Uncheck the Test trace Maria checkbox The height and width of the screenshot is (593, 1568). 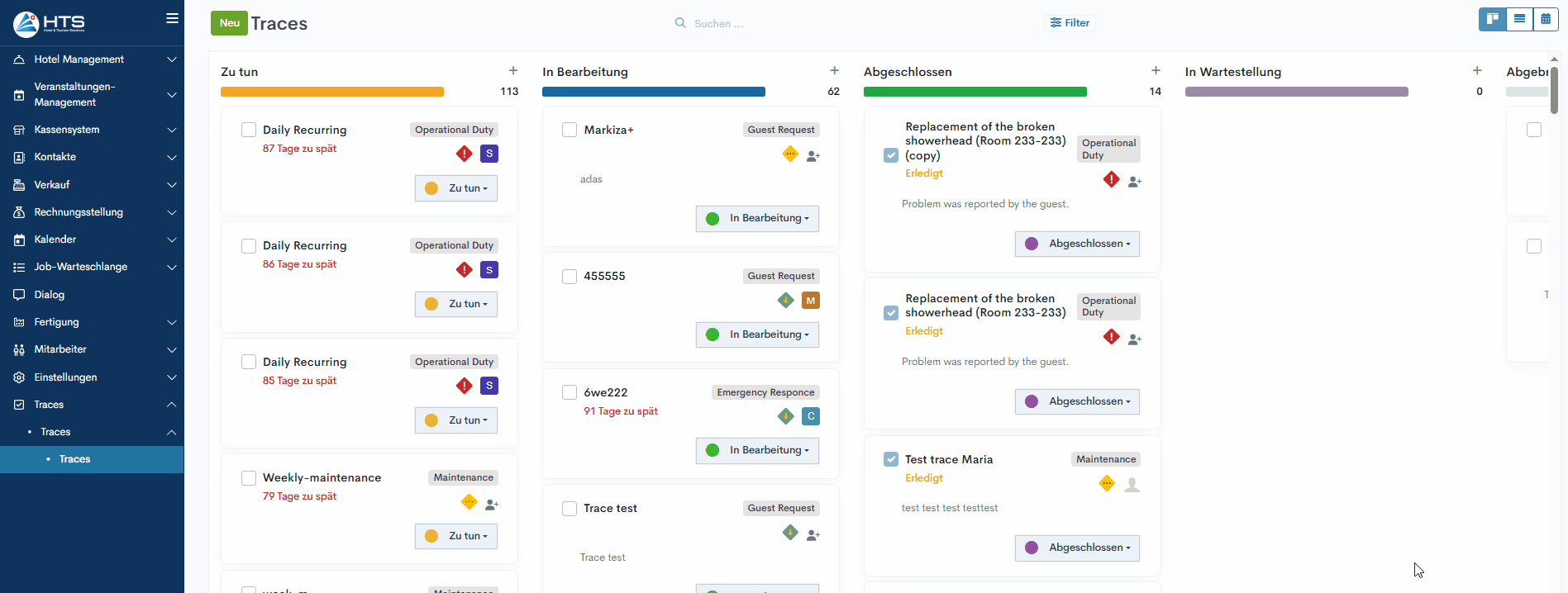pyautogui.click(x=891, y=459)
